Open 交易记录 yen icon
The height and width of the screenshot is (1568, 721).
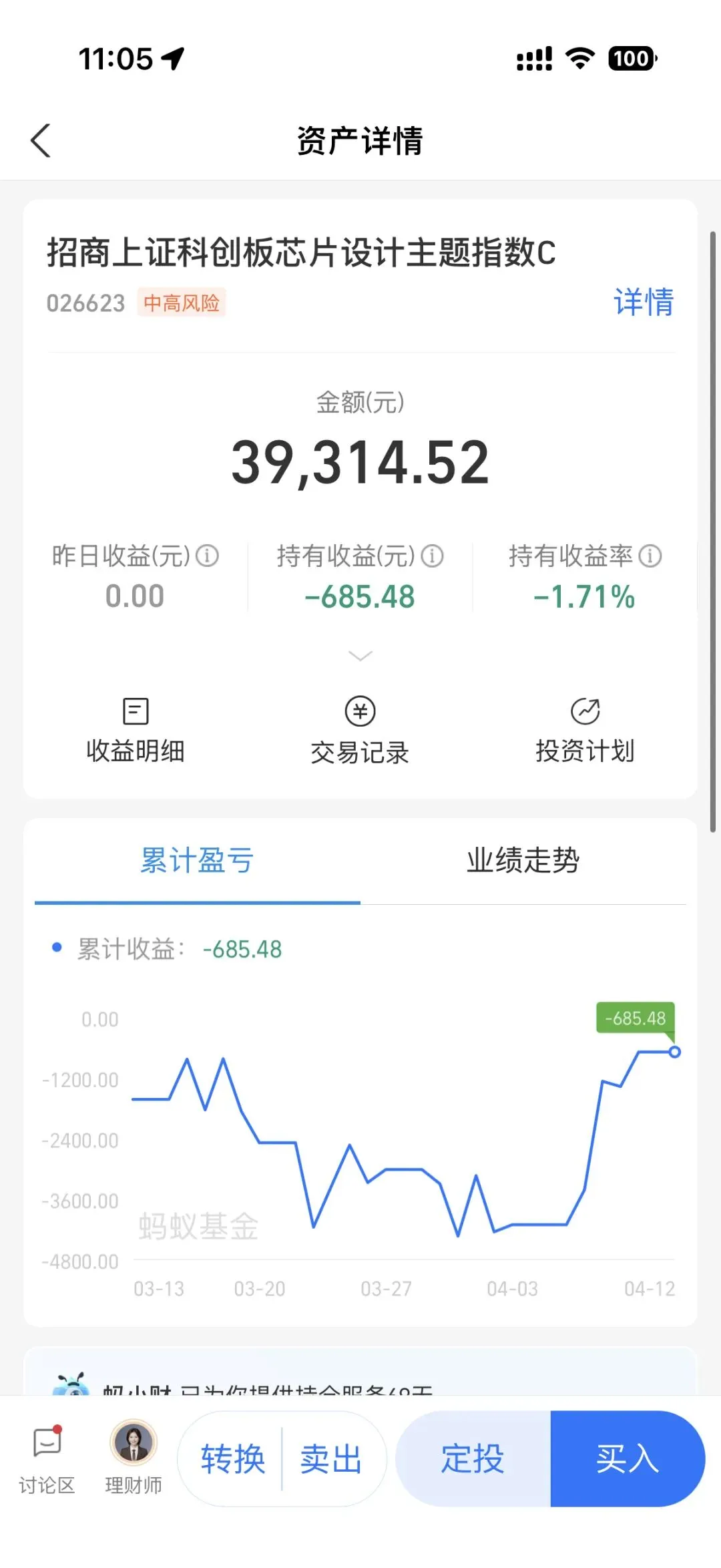point(360,711)
